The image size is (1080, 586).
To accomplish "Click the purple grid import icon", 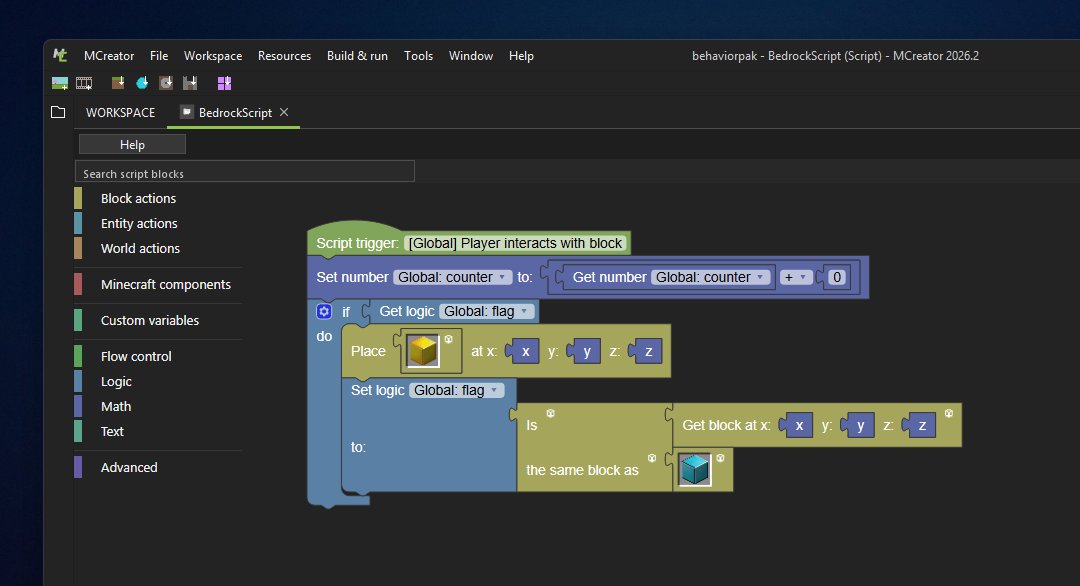I will click(x=225, y=83).
